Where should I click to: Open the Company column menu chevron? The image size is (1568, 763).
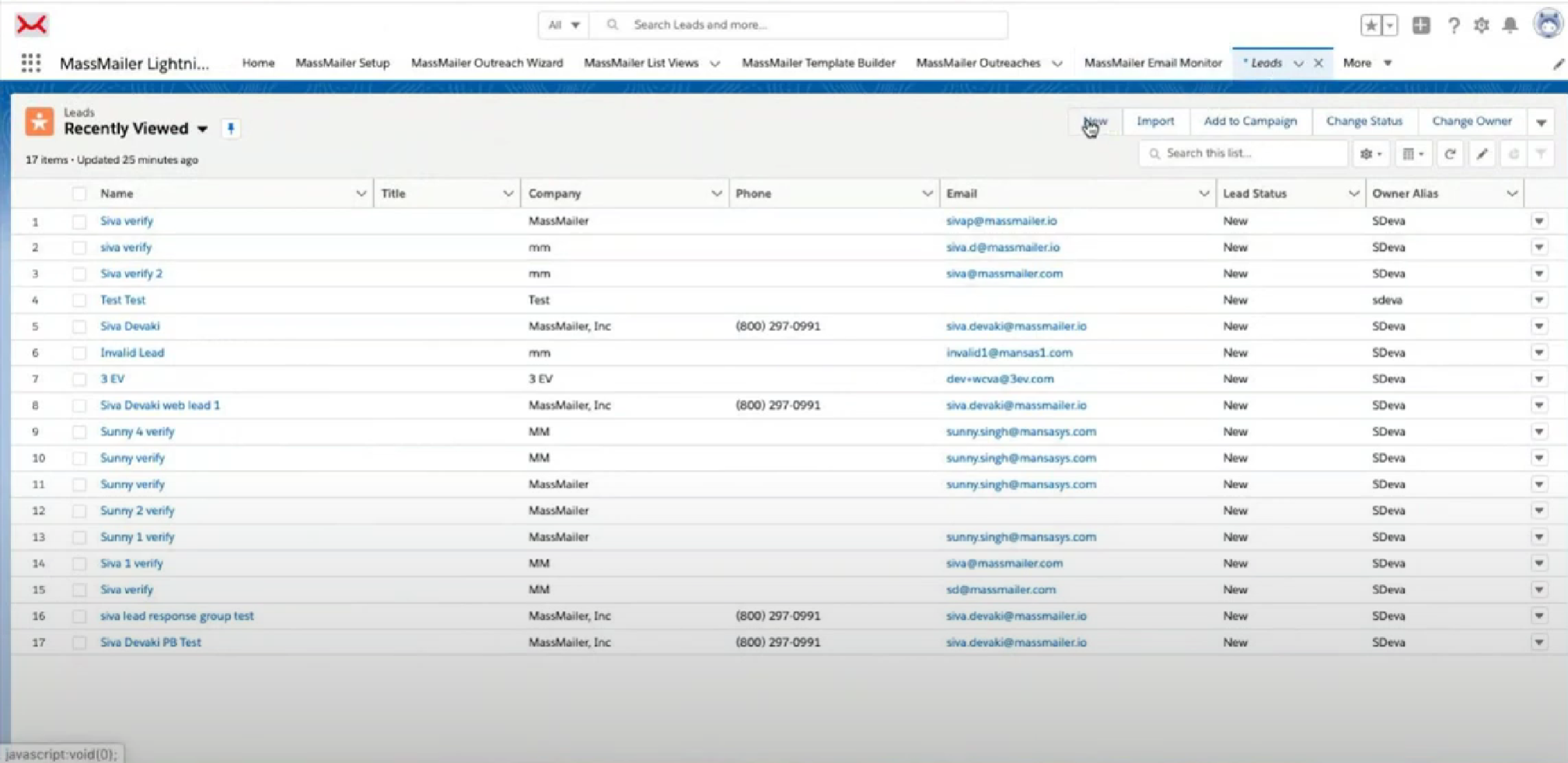pyautogui.click(x=716, y=193)
